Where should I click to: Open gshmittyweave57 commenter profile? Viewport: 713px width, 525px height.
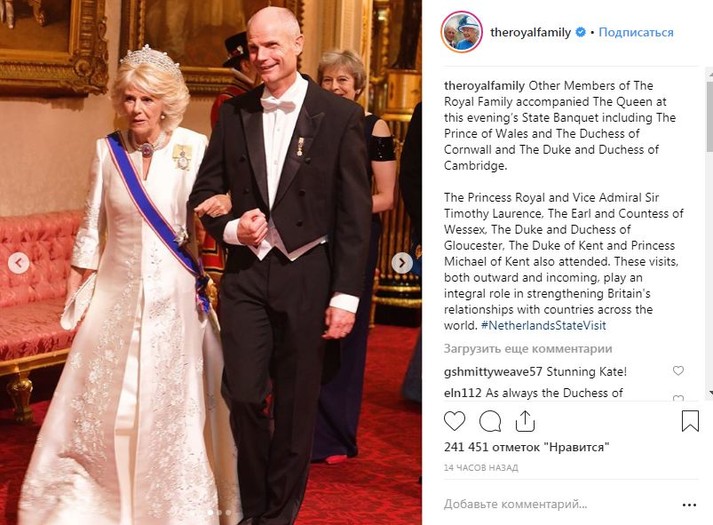493,372
